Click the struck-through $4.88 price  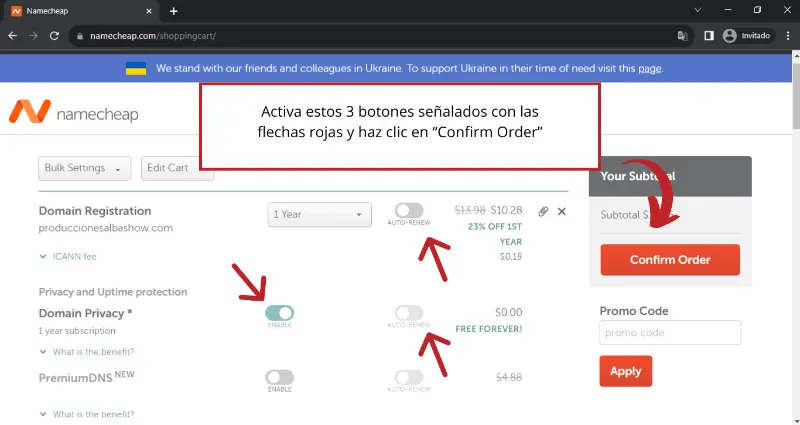tap(509, 377)
